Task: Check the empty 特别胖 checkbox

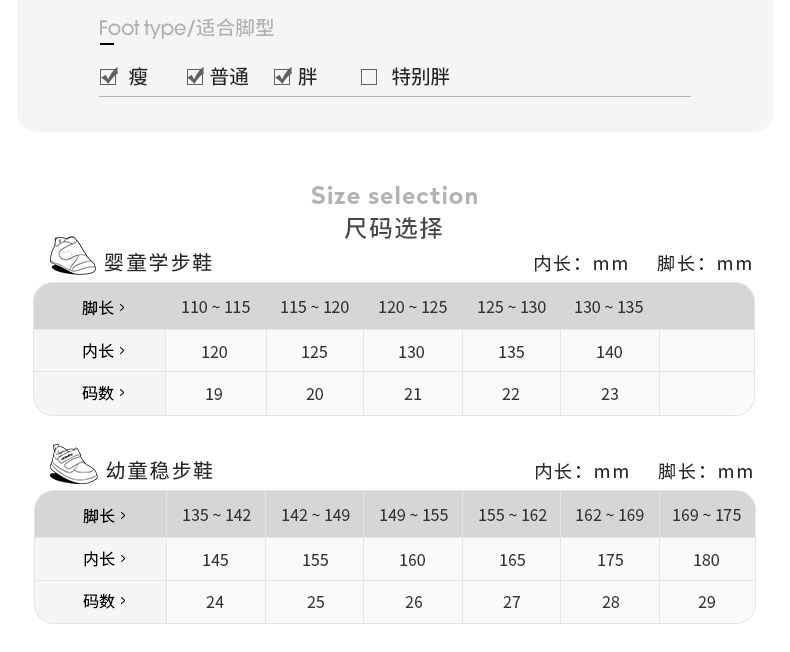Action: click(x=369, y=77)
